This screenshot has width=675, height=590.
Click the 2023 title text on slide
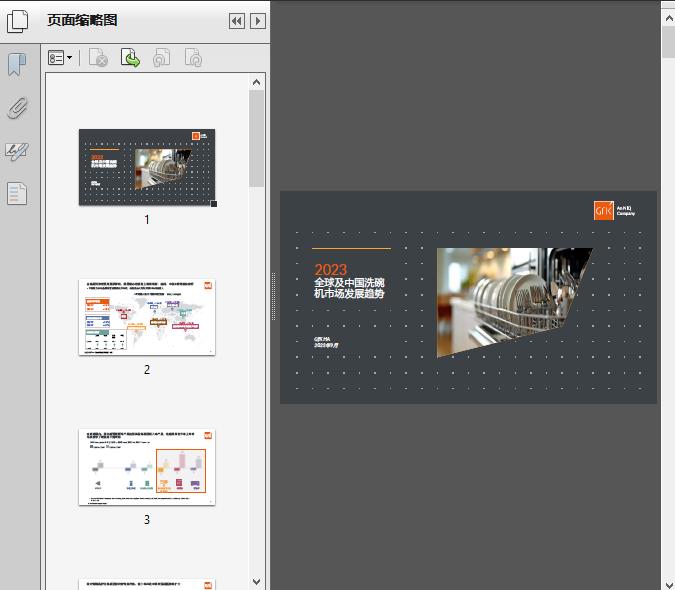pos(331,270)
